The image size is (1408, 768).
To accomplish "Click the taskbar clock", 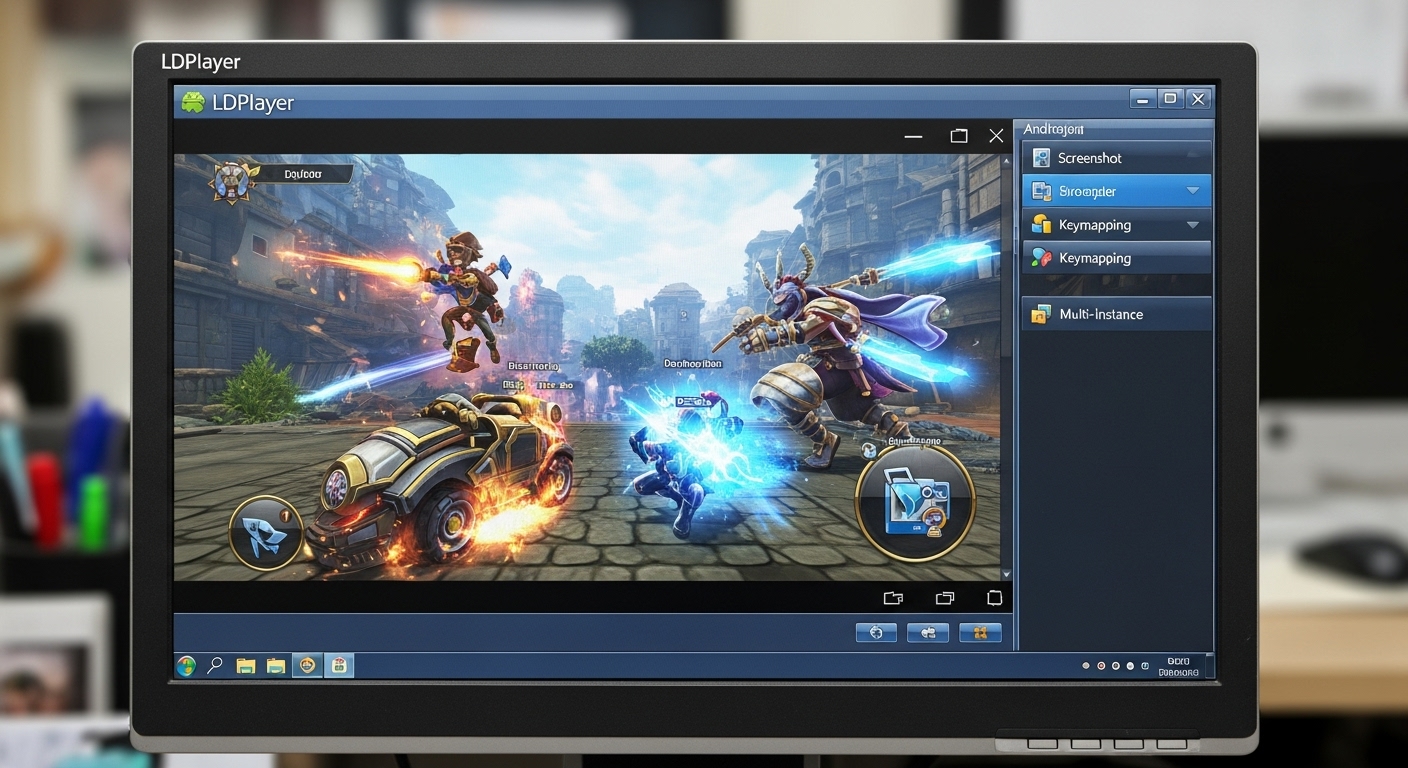I will (1178, 667).
